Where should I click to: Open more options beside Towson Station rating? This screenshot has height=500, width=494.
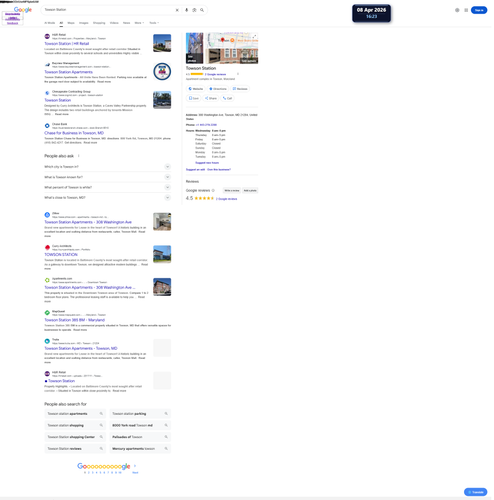coord(238,74)
